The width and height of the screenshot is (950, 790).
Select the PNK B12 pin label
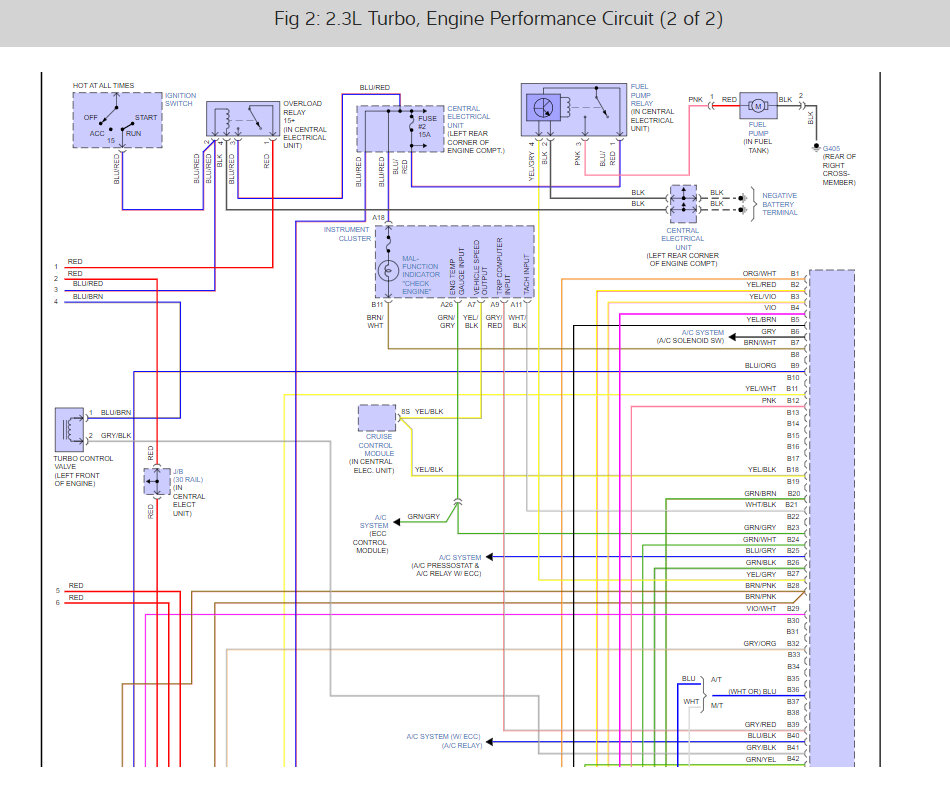pyautogui.click(x=781, y=401)
